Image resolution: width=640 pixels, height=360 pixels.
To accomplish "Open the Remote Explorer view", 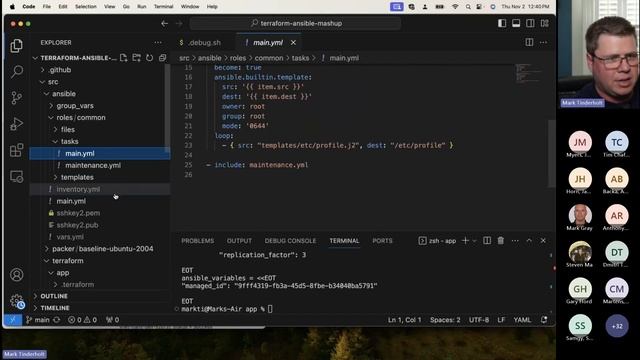I will (x=16, y=176).
